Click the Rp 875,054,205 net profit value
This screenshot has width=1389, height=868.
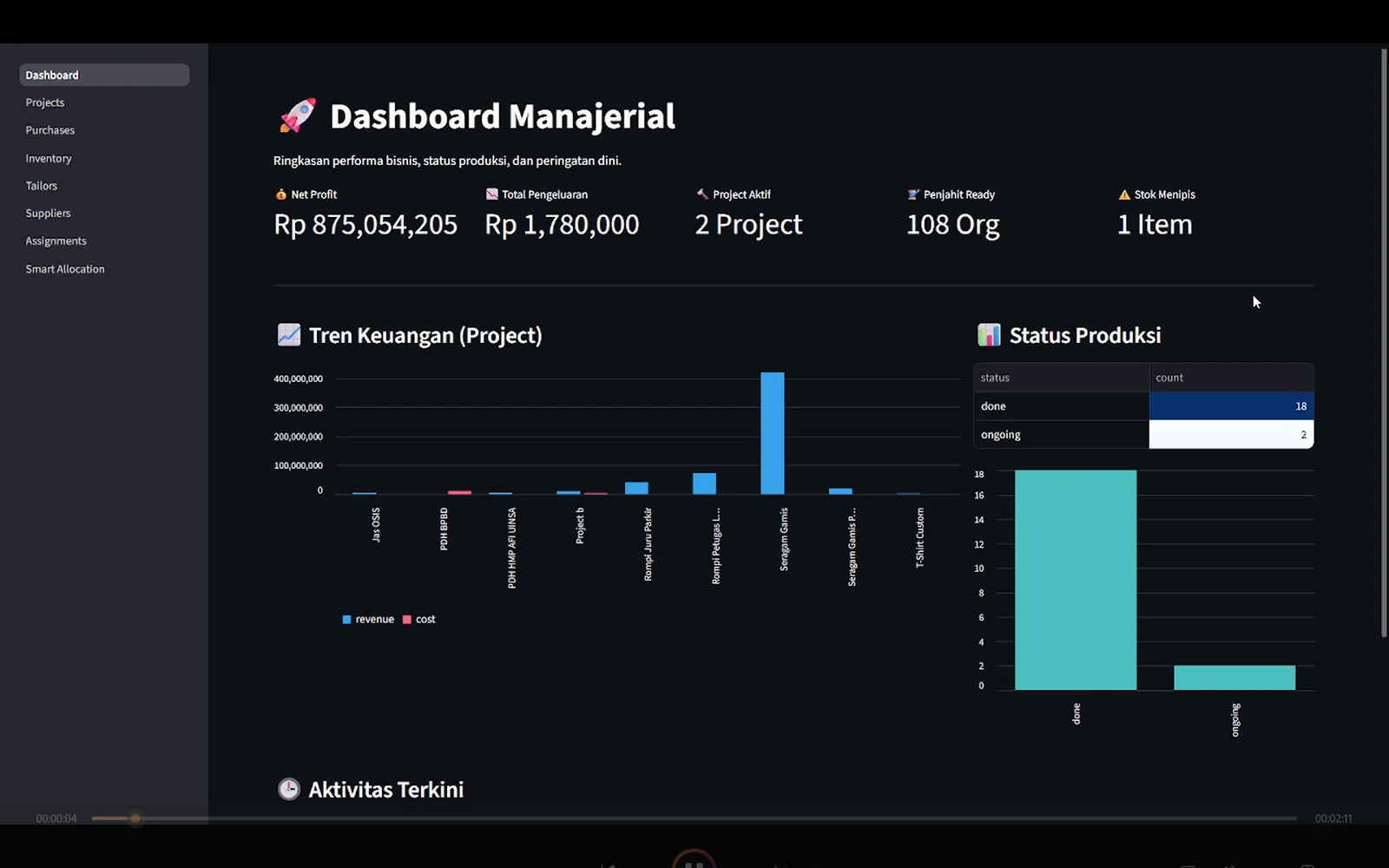click(x=365, y=225)
